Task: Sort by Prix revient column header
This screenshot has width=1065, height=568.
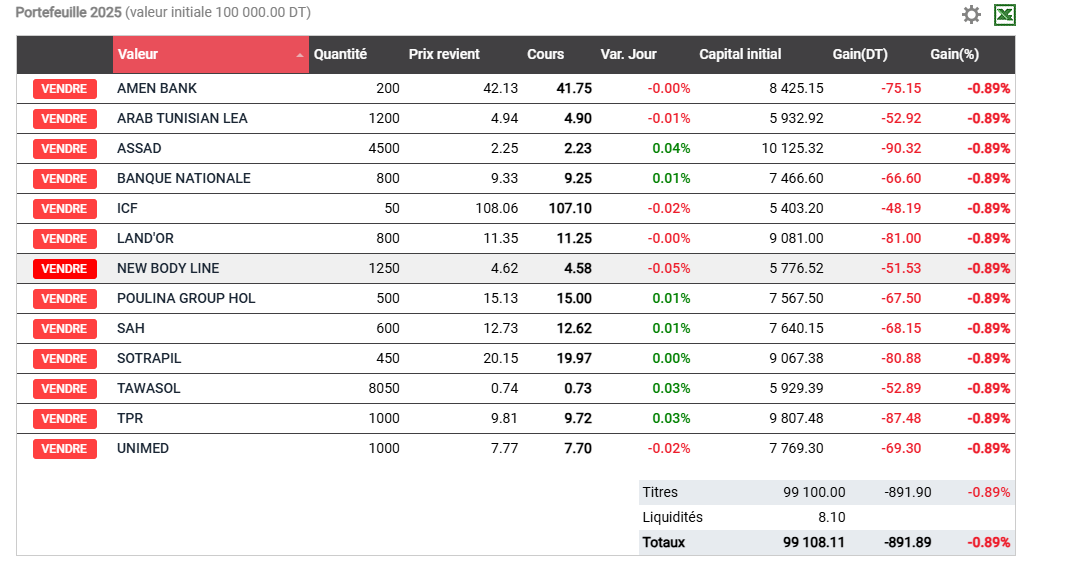Action: point(444,54)
